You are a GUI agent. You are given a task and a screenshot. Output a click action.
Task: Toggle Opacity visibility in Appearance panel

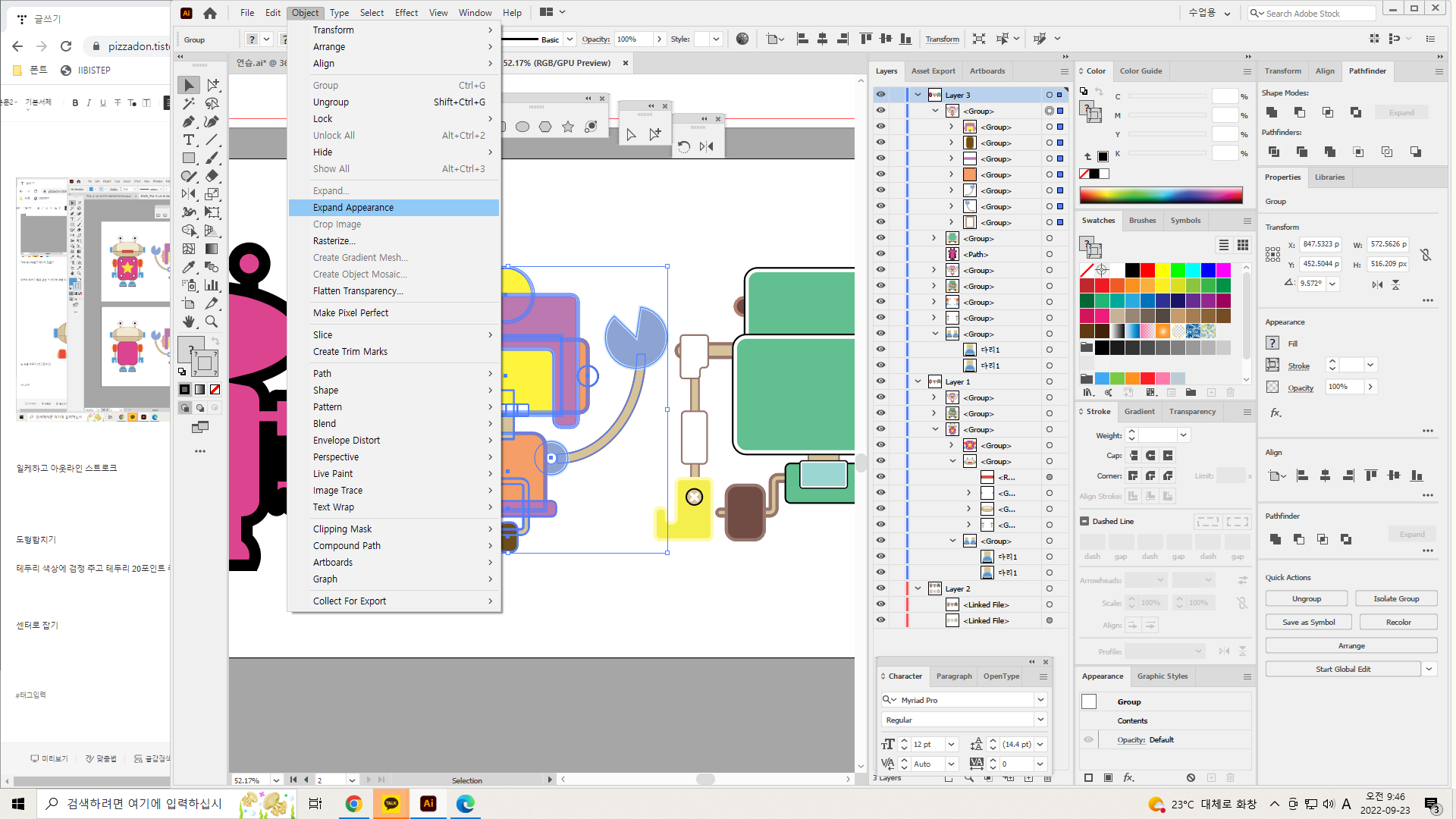[1088, 739]
